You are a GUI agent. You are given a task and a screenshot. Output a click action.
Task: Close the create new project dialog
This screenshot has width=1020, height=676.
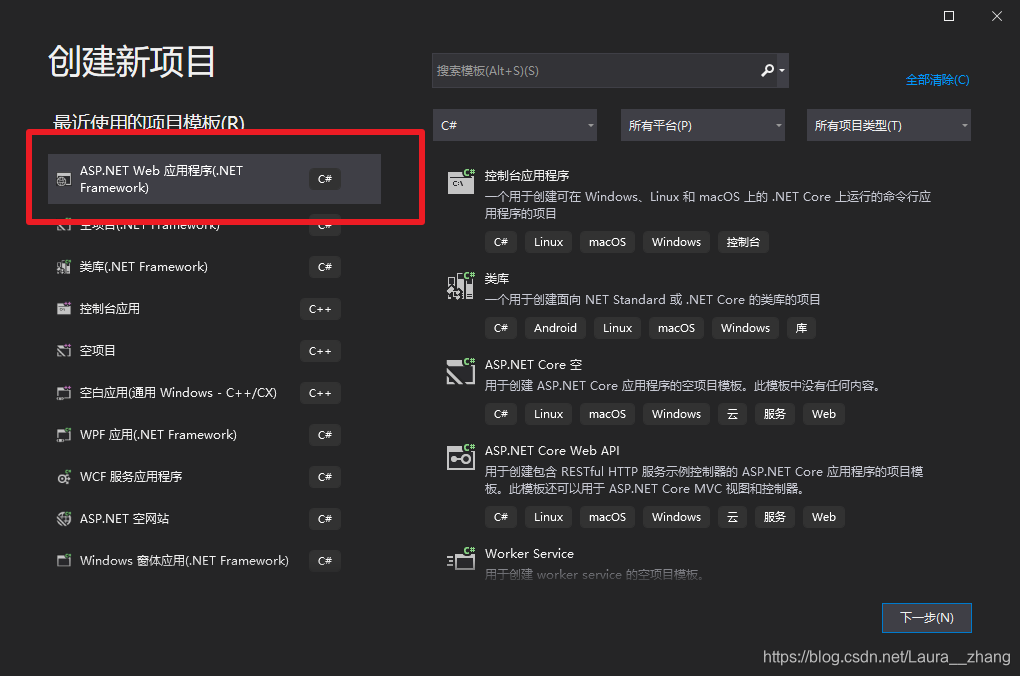(x=997, y=16)
